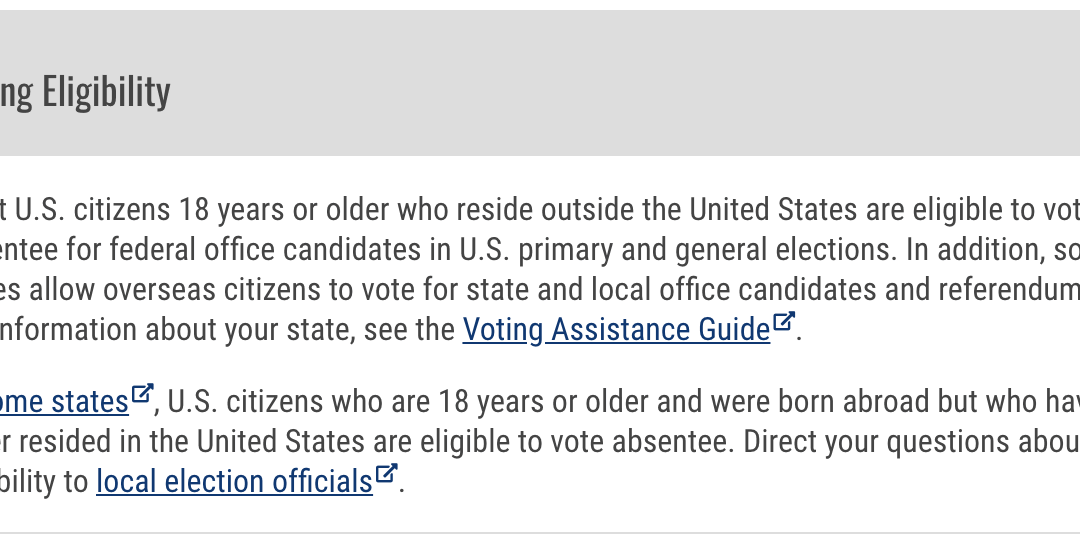Click external-link icon after local election officials
The image size is (1080, 544).
pyautogui.click(x=386, y=474)
